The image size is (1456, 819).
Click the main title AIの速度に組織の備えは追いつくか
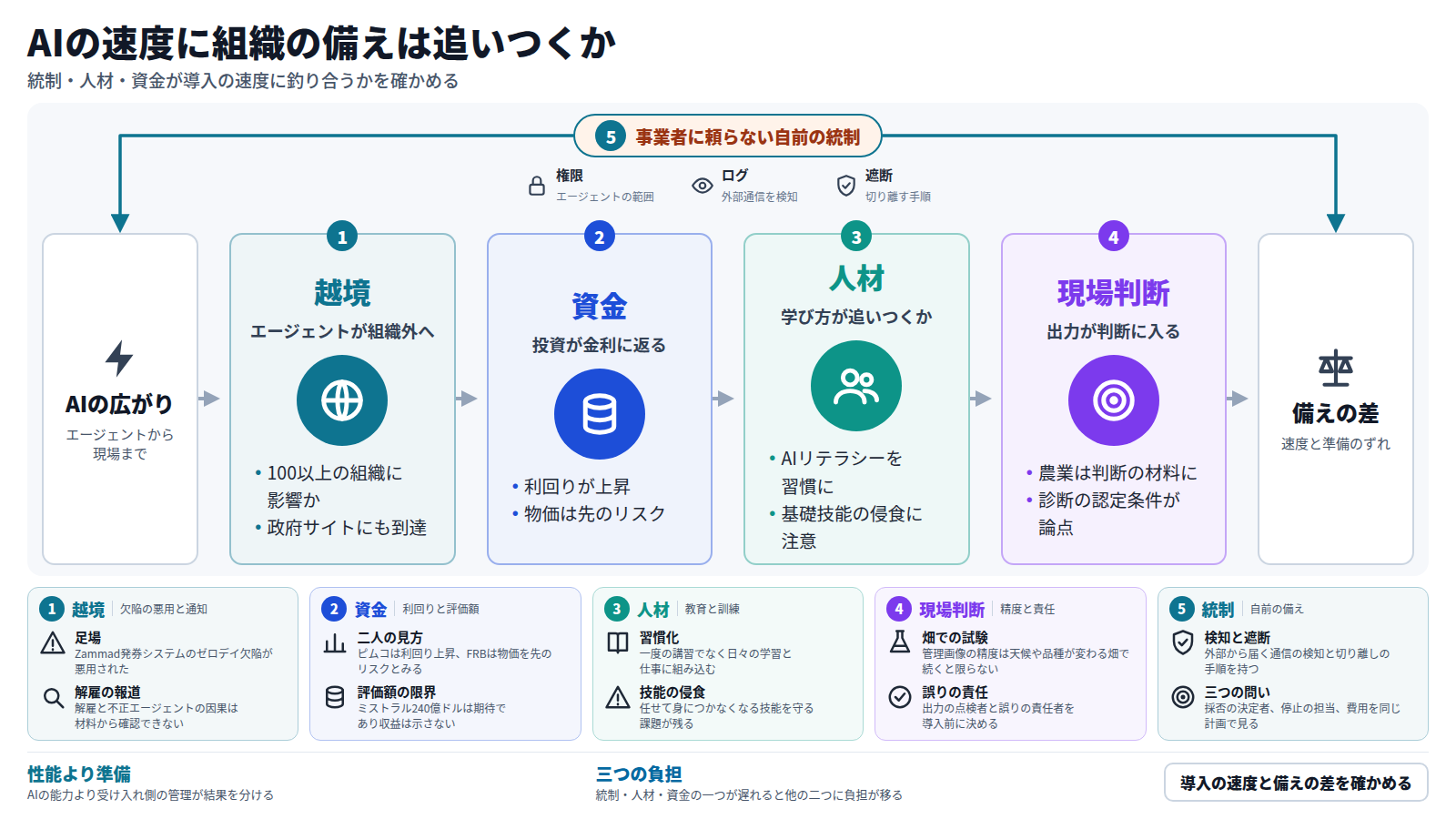[322, 43]
